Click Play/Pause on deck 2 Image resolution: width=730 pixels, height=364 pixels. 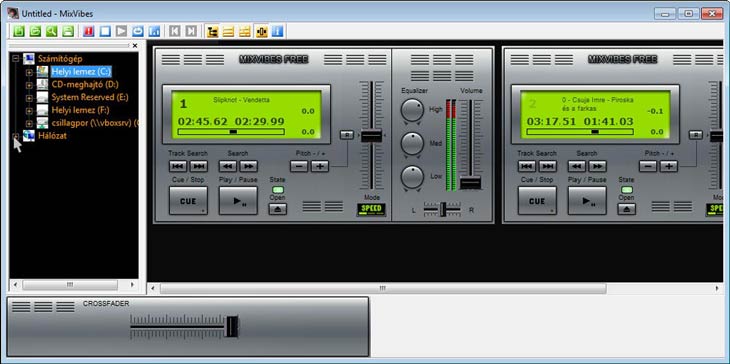click(x=587, y=201)
